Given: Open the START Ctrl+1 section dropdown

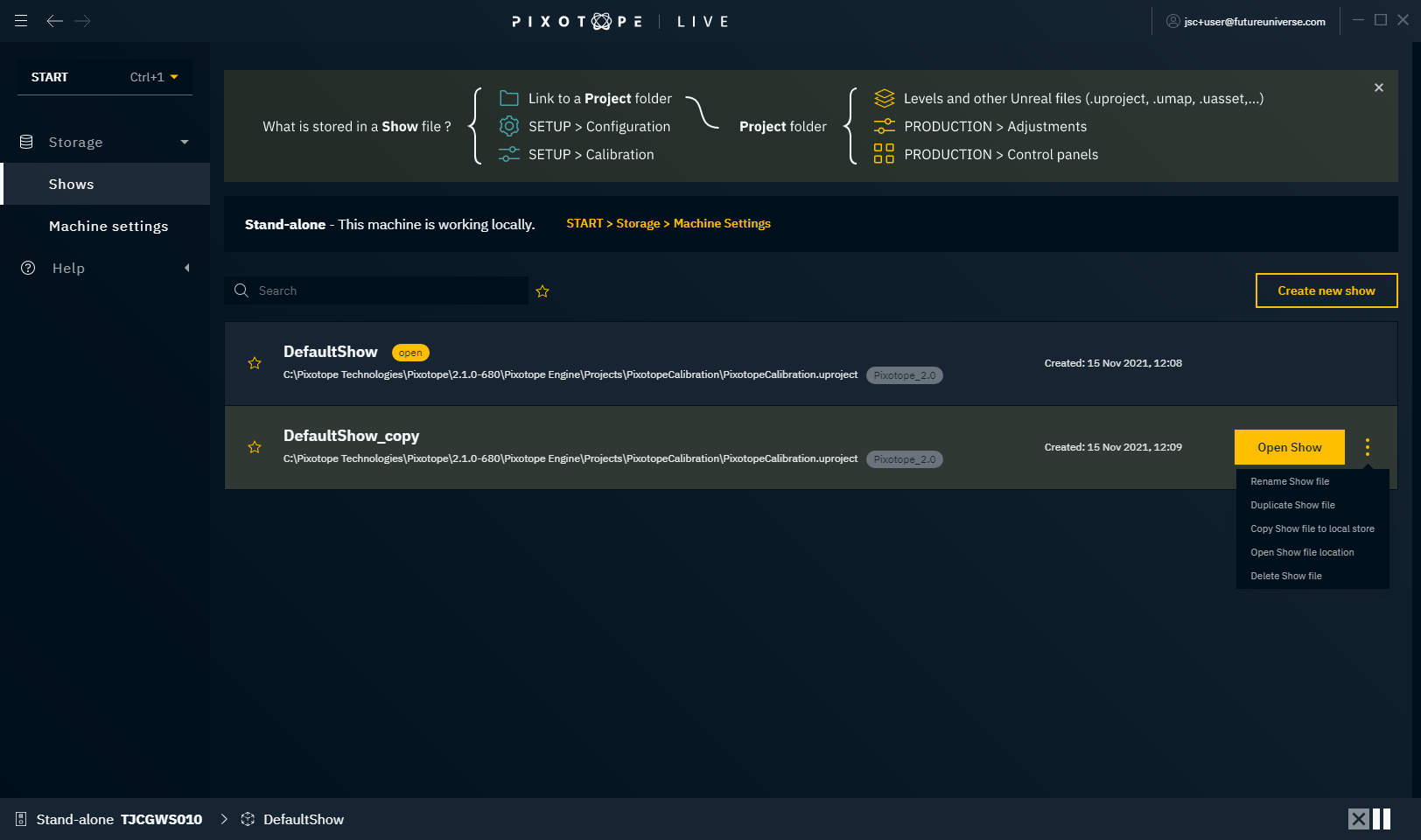Looking at the screenshot, I should point(105,77).
